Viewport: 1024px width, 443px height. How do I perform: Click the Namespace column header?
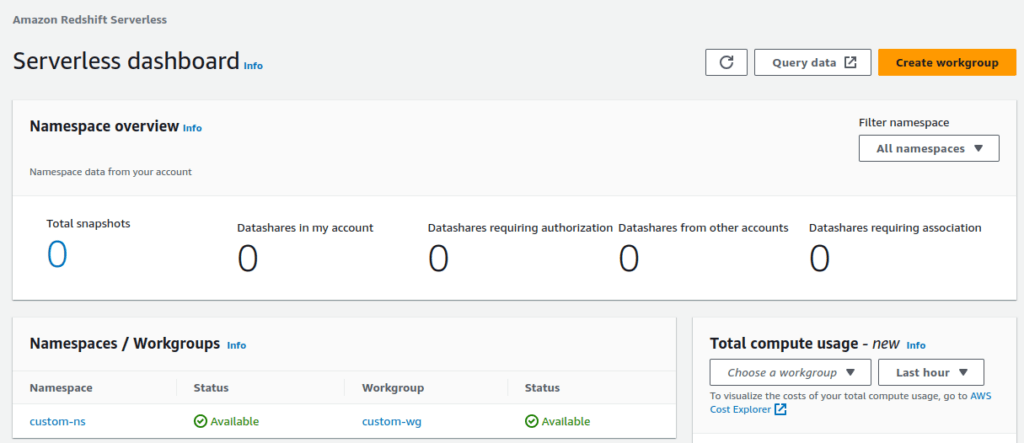[x=61, y=388]
